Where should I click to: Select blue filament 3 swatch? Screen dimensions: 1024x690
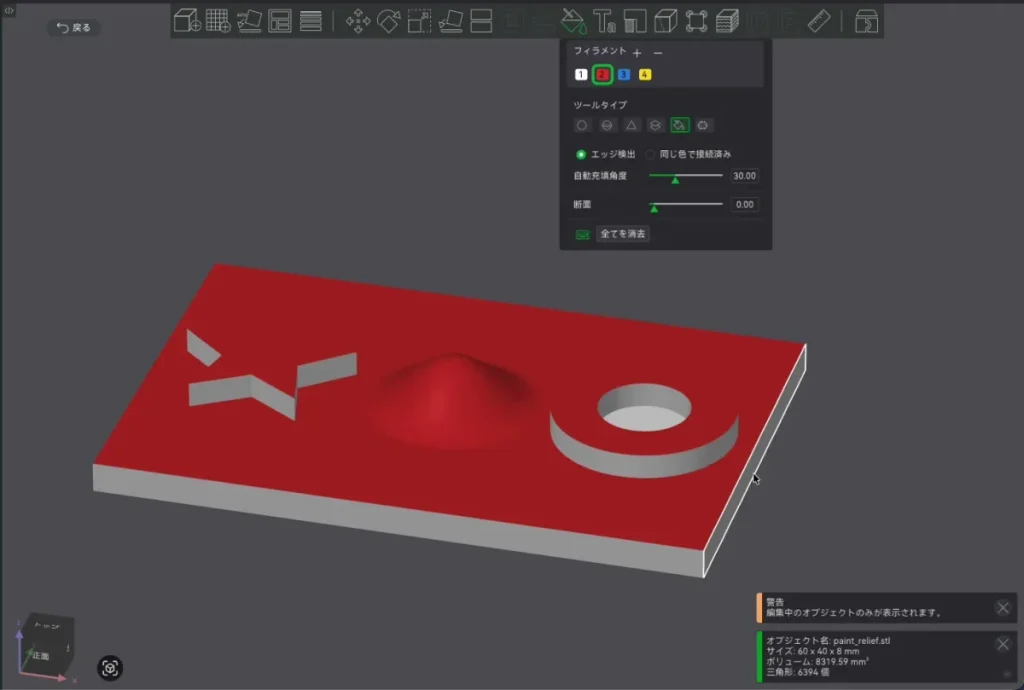pyautogui.click(x=624, y=74)
